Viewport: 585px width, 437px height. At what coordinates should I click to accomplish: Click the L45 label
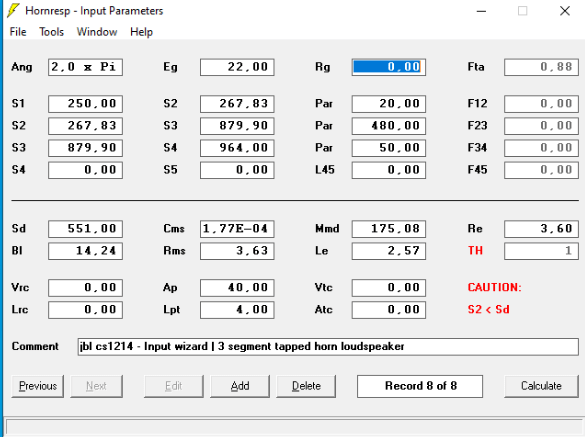click(325, 170)
